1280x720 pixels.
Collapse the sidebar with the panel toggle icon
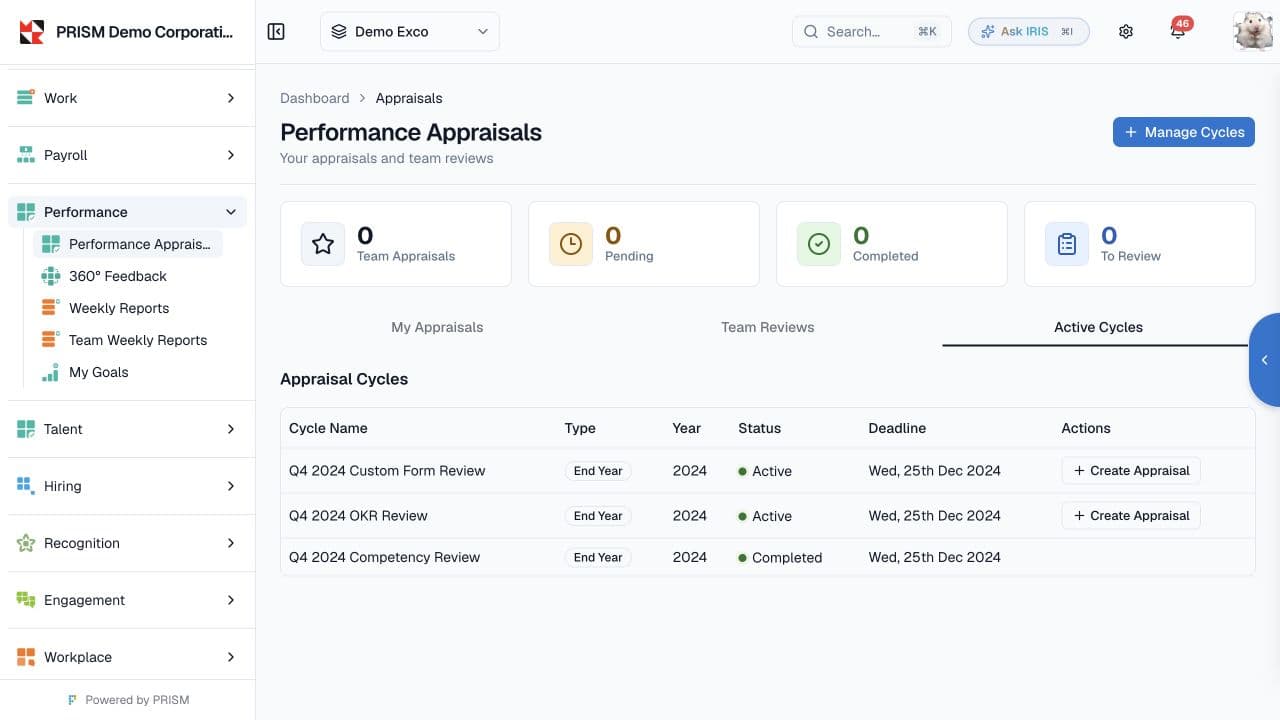277,32
